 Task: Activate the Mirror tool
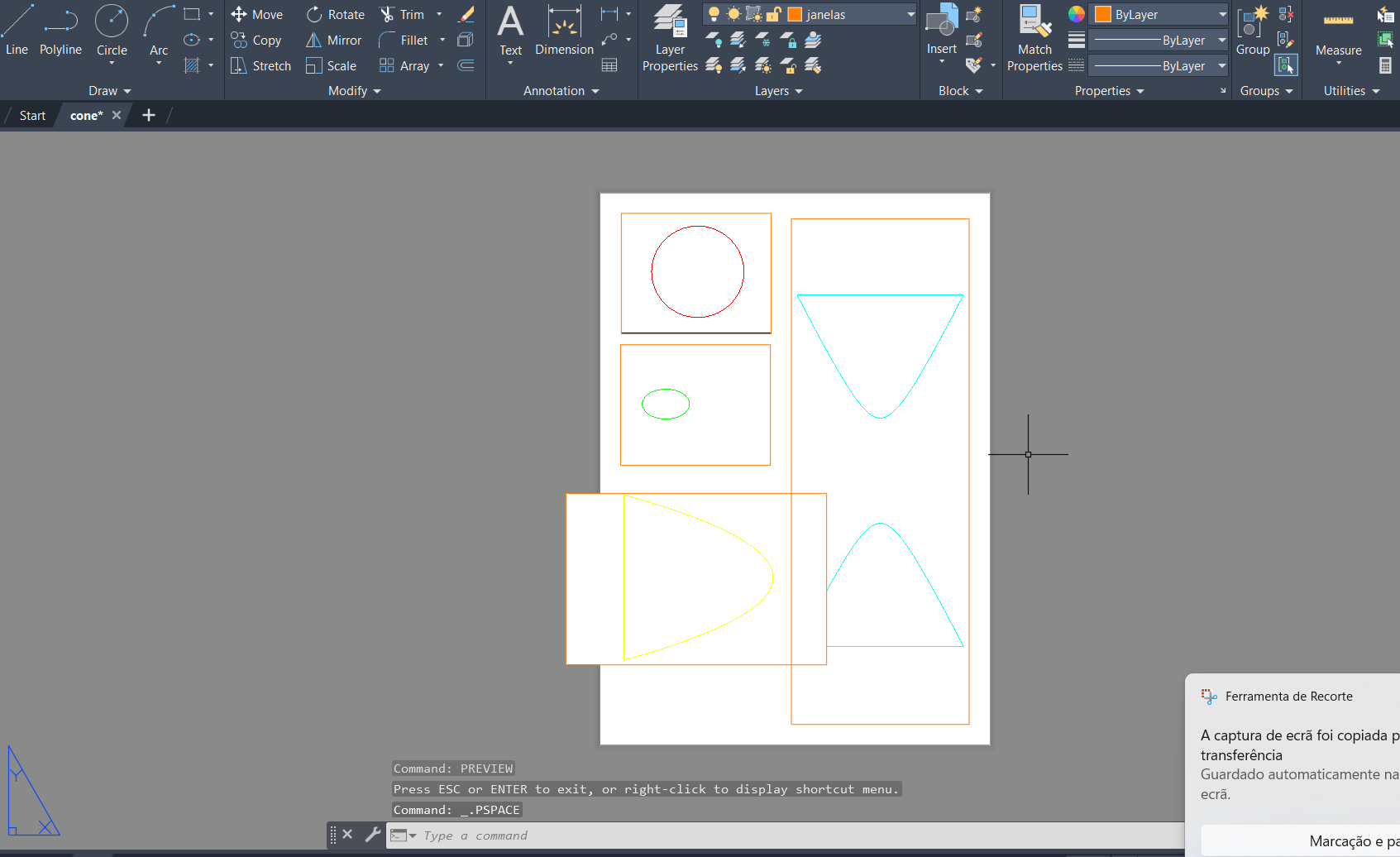click(334, 41)
